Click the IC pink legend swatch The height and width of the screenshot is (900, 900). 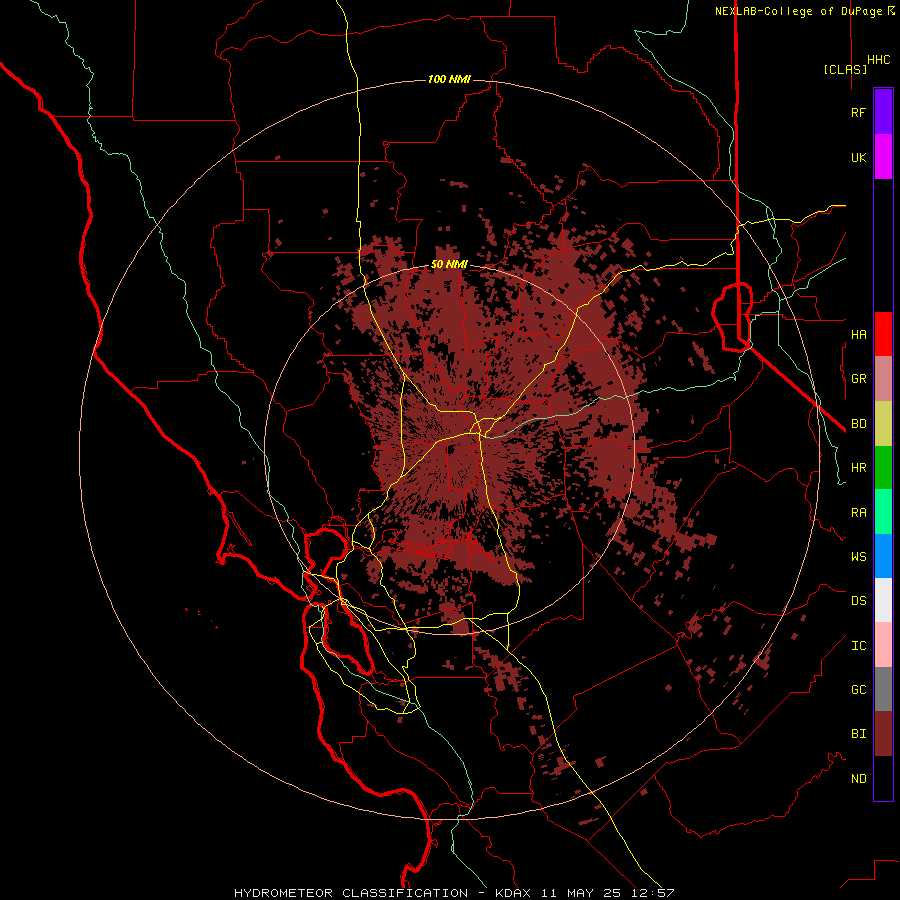pyautogui.click(x=883, y=645)
